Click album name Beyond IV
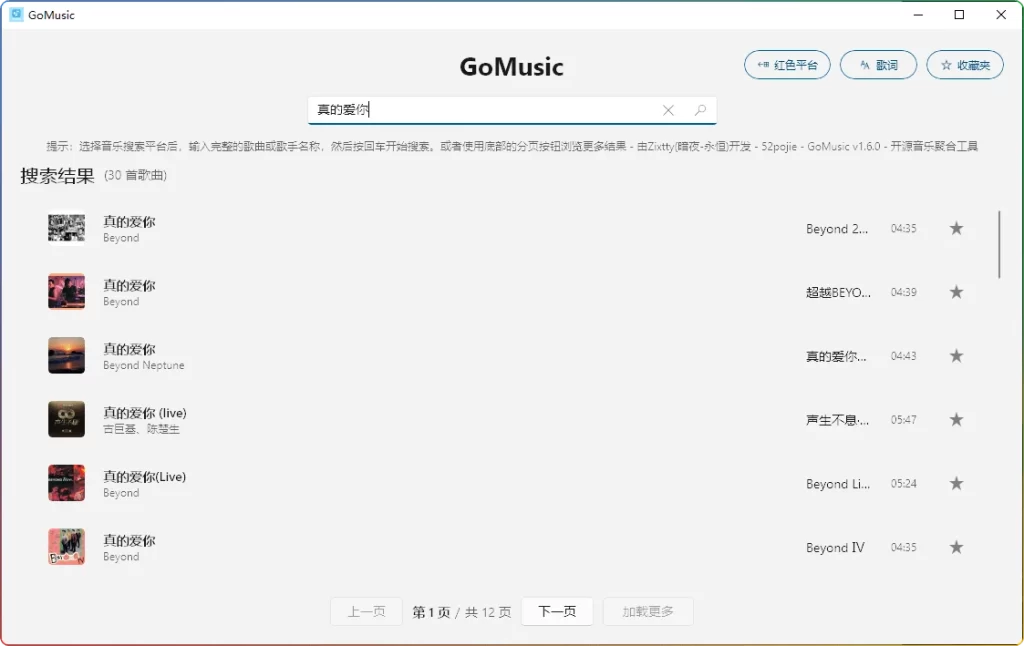Viewport: 1024px width, 646px height. tap(835, 547)
